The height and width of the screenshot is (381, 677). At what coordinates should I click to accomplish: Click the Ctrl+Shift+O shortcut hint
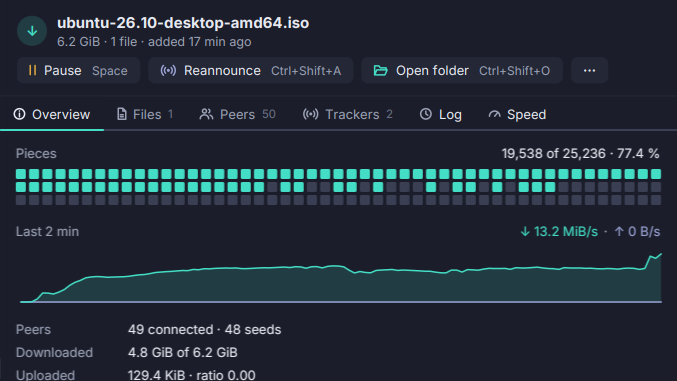515,71
